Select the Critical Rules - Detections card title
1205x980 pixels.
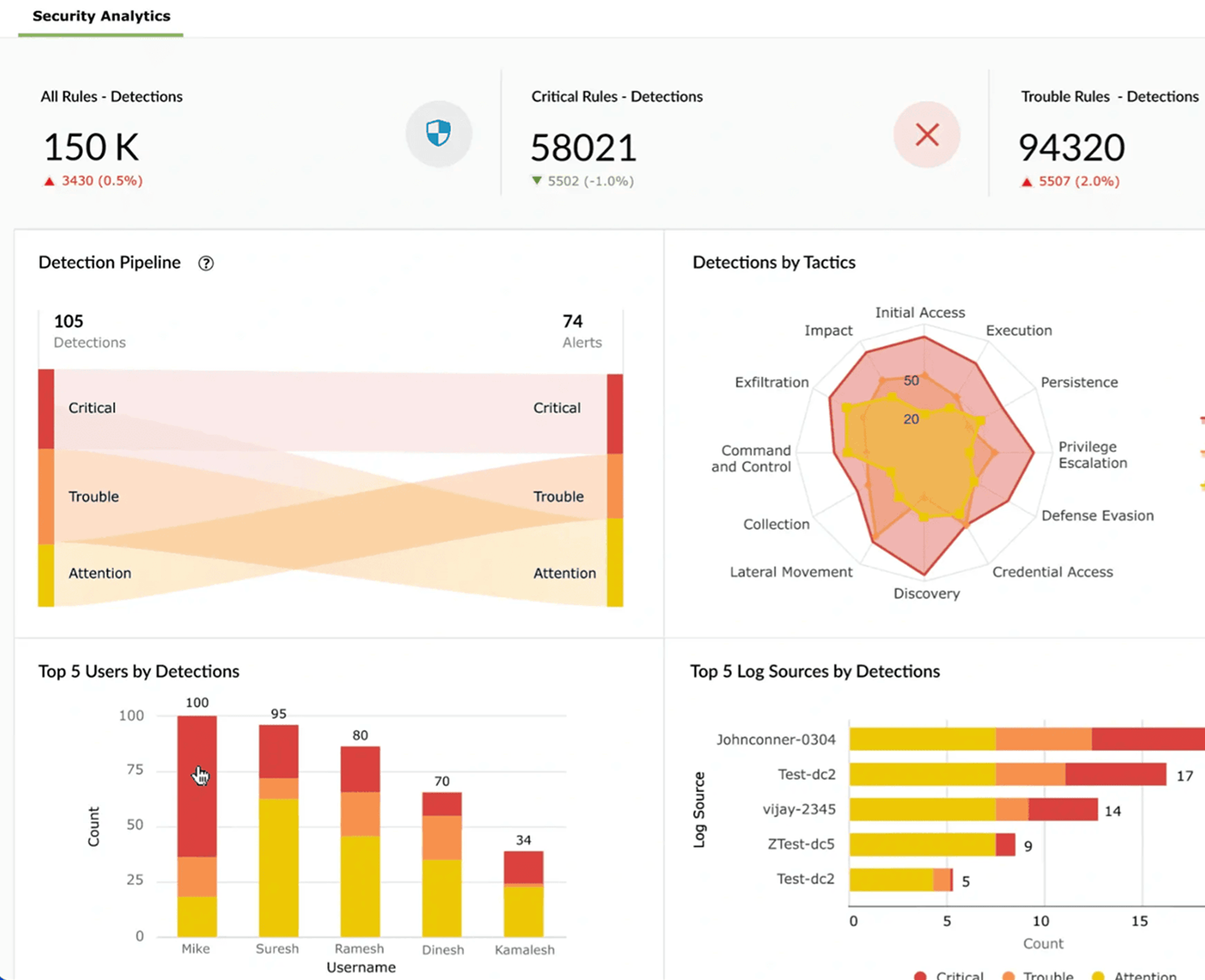click(x=617, y=96)
